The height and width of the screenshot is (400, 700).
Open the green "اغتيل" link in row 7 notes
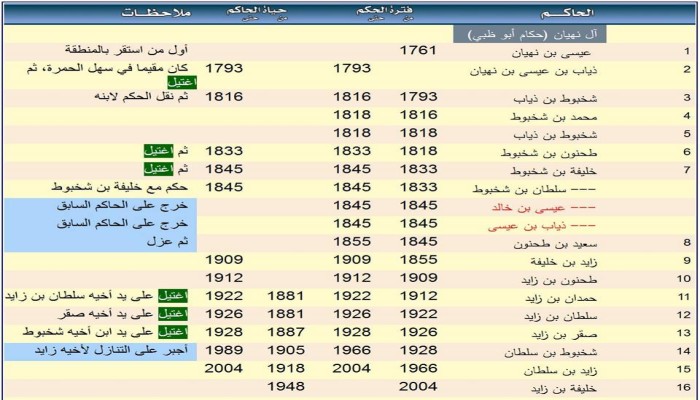click(158, 169)
